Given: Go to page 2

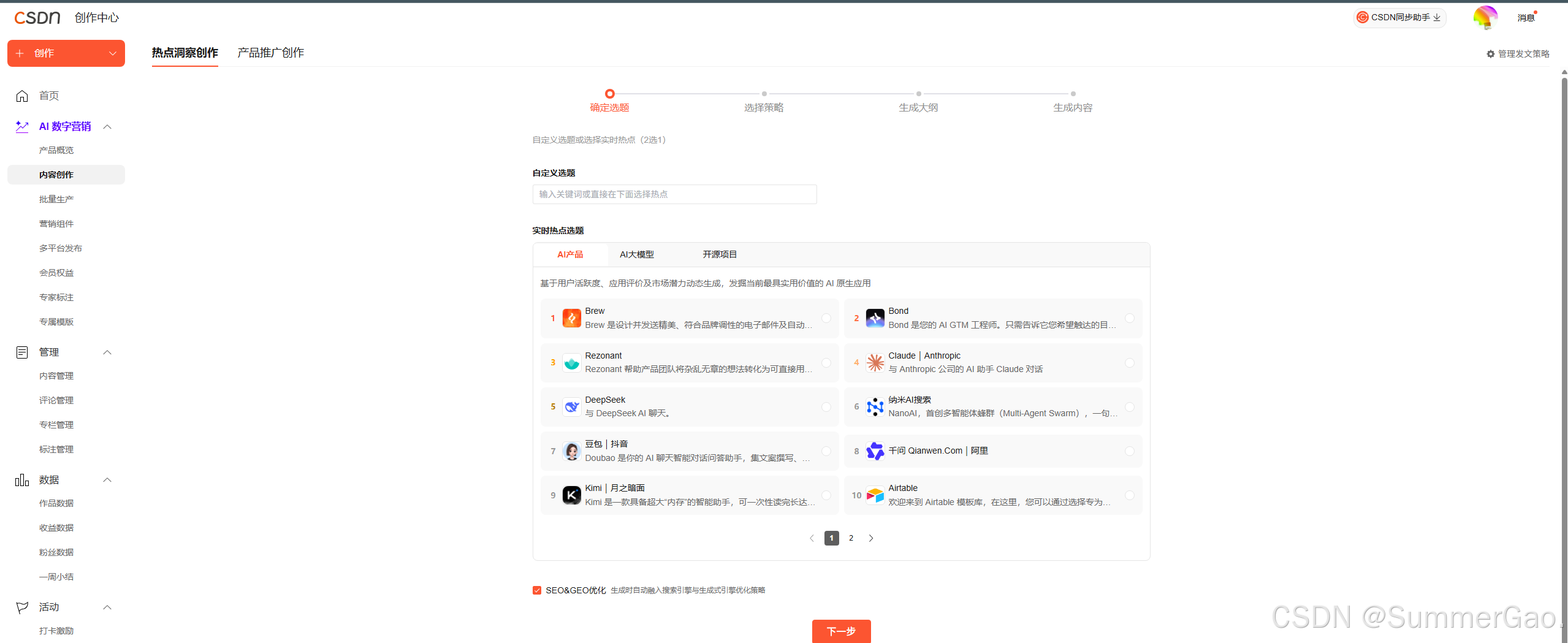Looking at the screenshot, I should (x=851, y=538).
